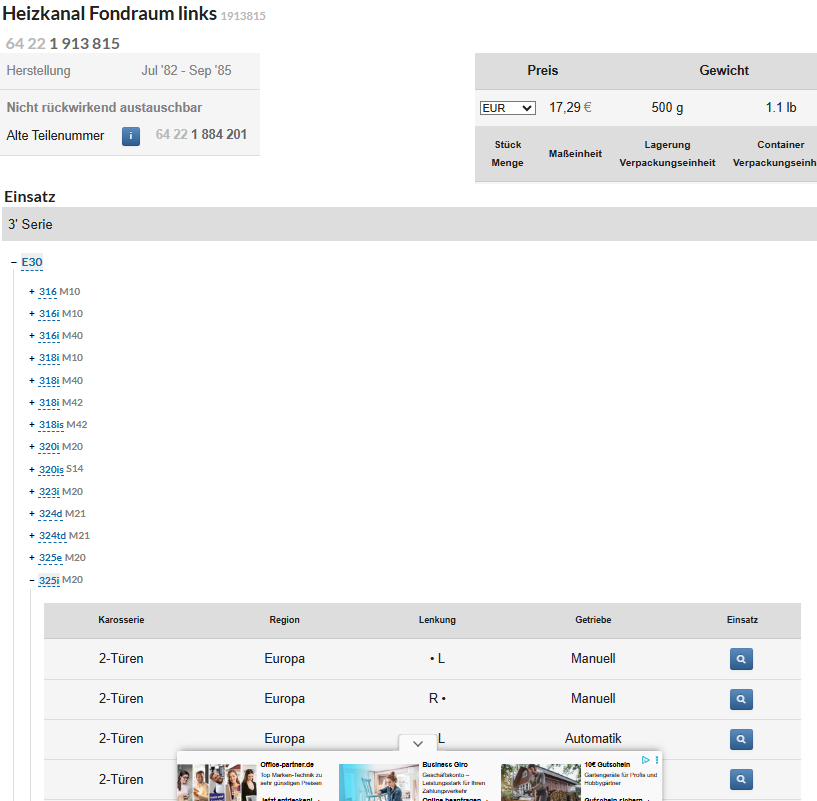Click the AdChoices icon on the ad
This screenshot has width=817, height=801.
pyautogui.click(x=646, y=761)
